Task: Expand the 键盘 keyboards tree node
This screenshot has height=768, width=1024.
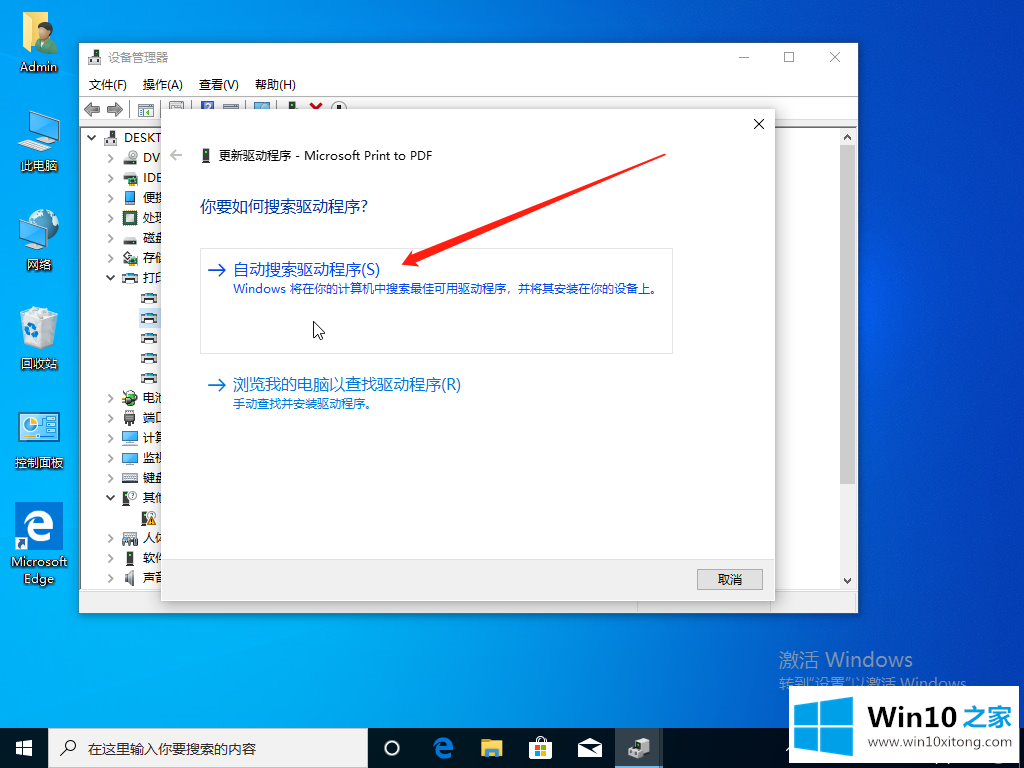Action: (x=110, y=478)
